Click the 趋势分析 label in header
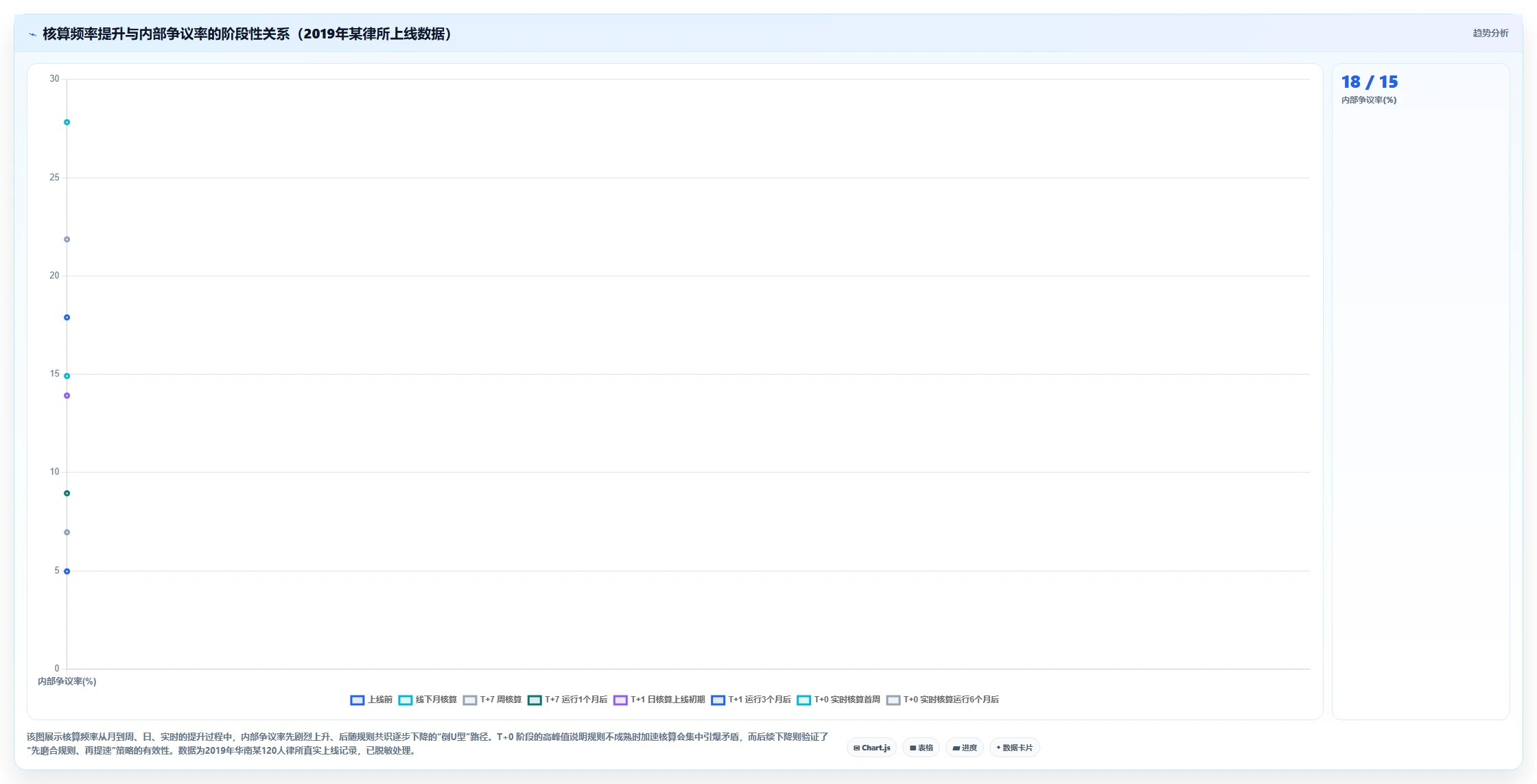Screen dimensions: 1537x784 pos(1490,33)
